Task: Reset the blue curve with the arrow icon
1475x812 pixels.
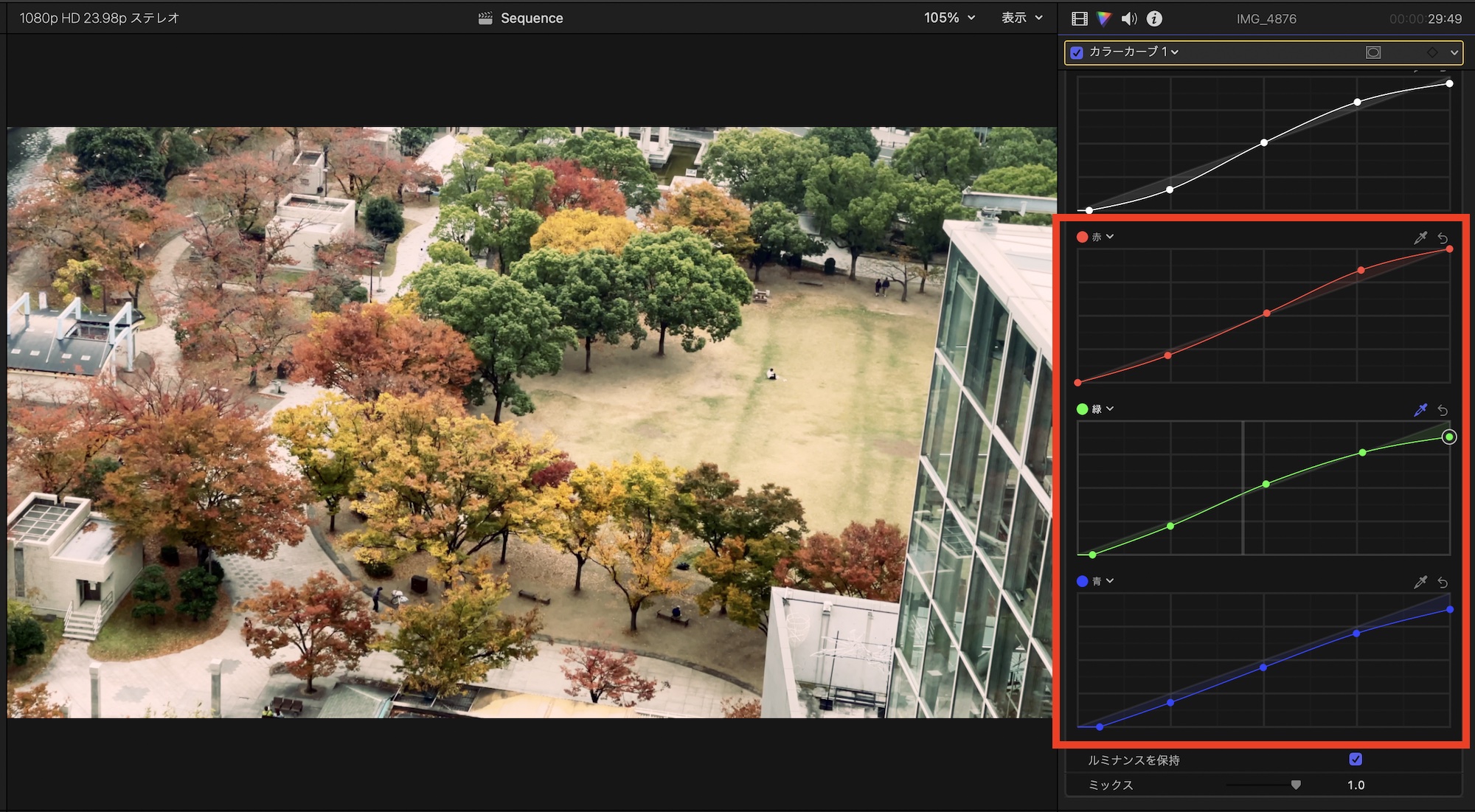Action: click(1443, 582)
